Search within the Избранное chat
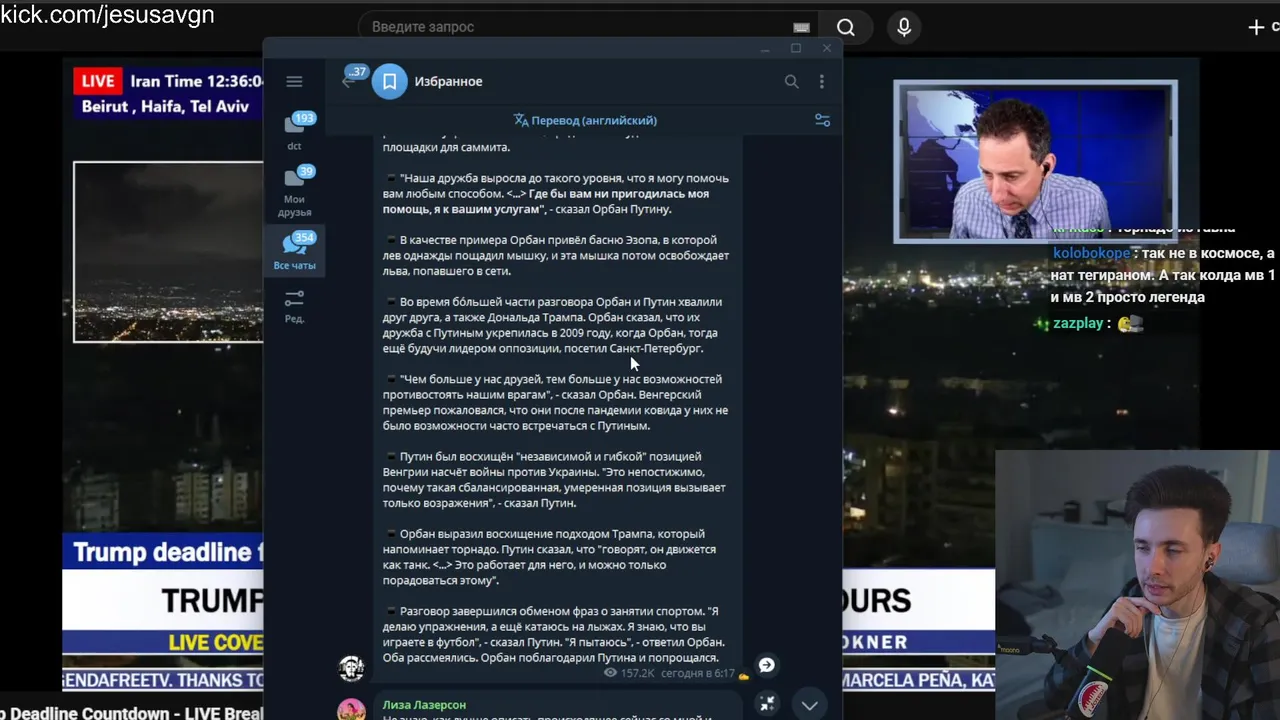Screen dimensions: 1280x720 click(x=791, y=82)
